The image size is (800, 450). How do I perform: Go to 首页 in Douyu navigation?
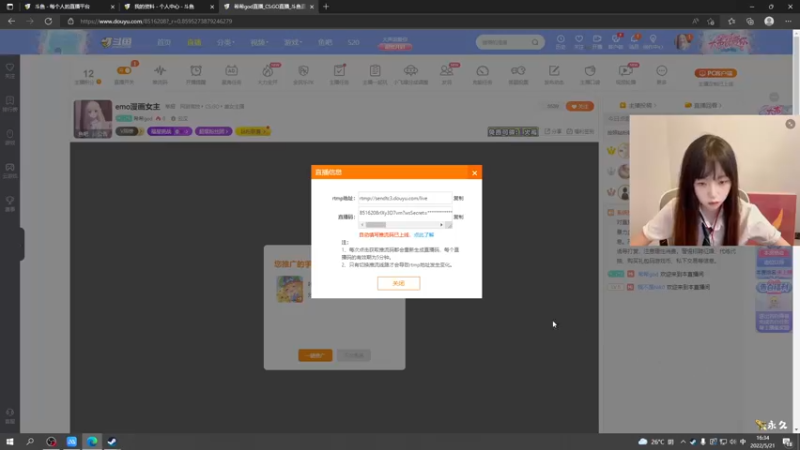pyautogui.click(x=164, y=42)
